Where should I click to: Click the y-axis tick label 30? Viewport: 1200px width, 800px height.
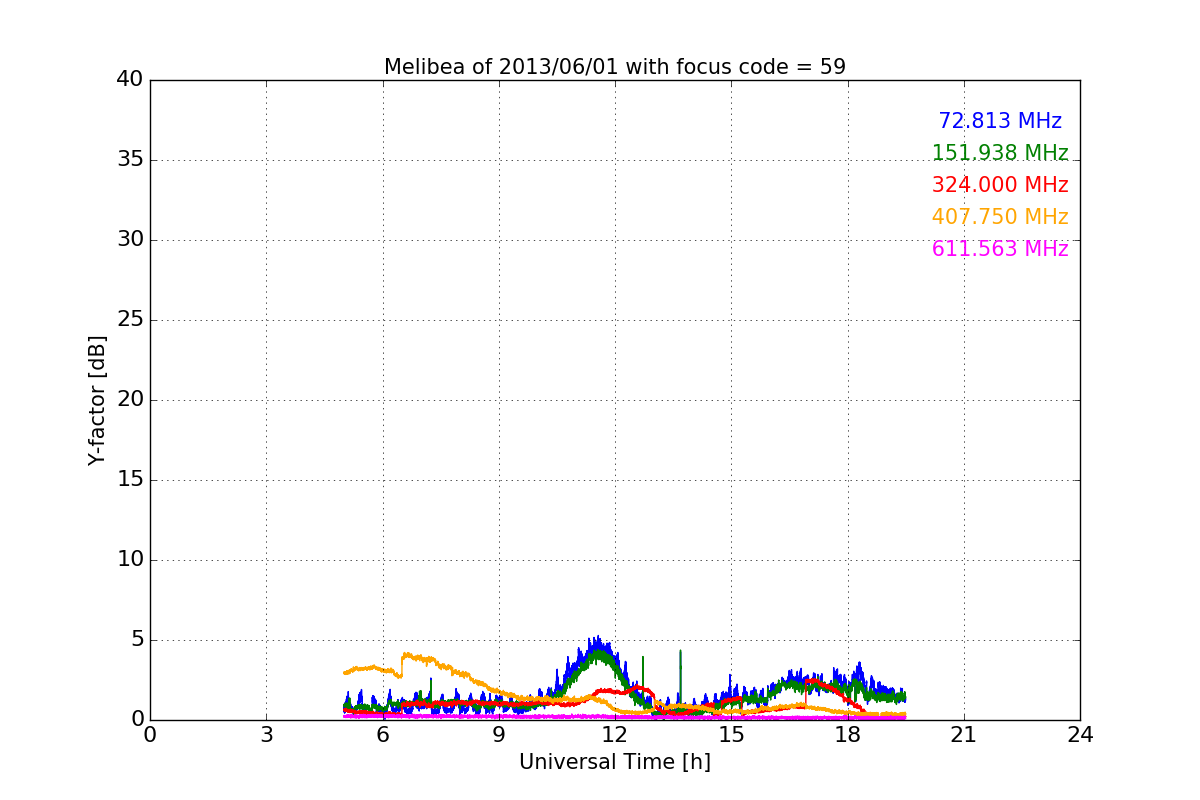(x=130, y=240)
